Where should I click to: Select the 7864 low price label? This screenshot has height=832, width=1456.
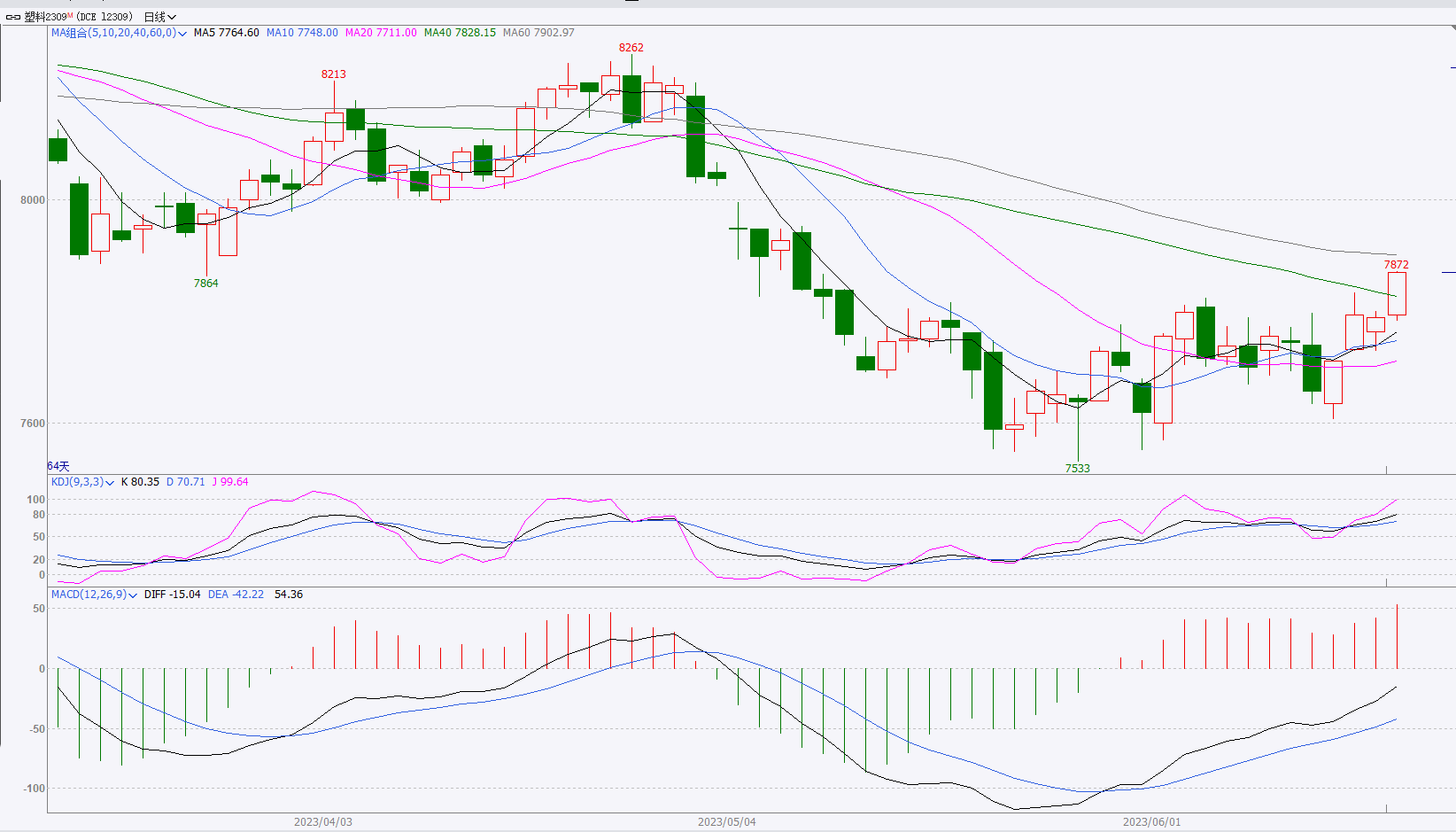point(206,284)
